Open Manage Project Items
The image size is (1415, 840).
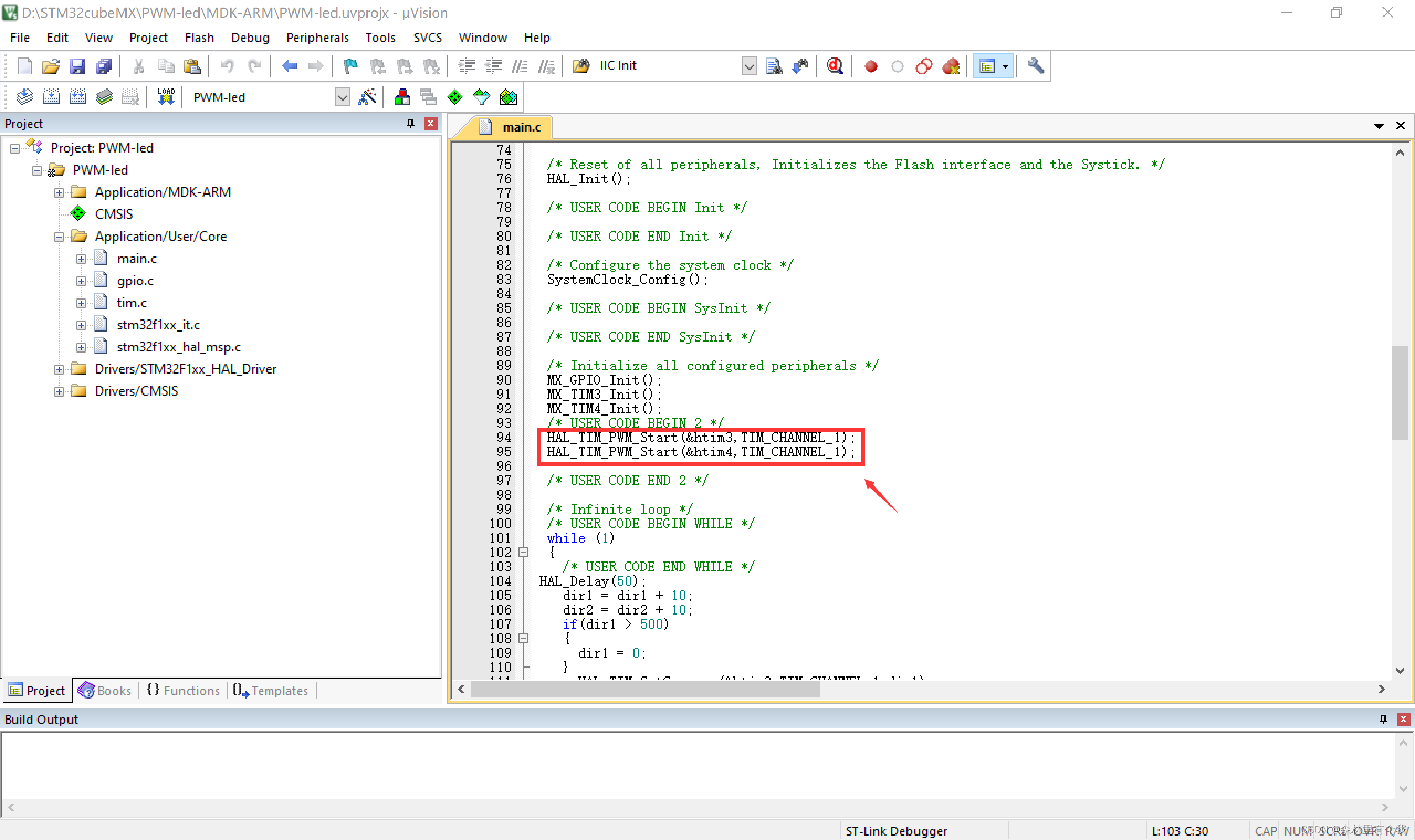[402, 97]
